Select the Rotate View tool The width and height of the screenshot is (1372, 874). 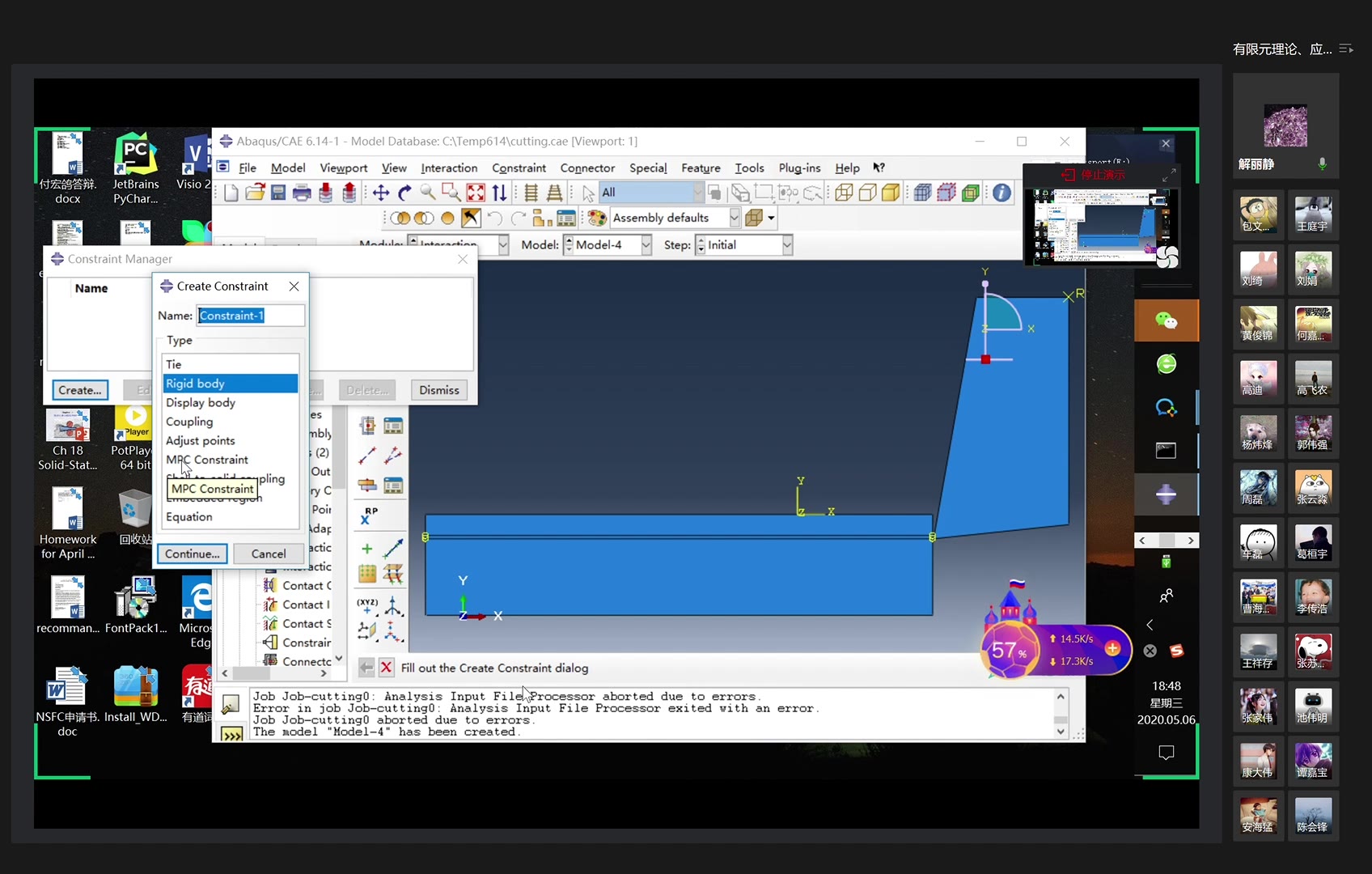(404, 193)
